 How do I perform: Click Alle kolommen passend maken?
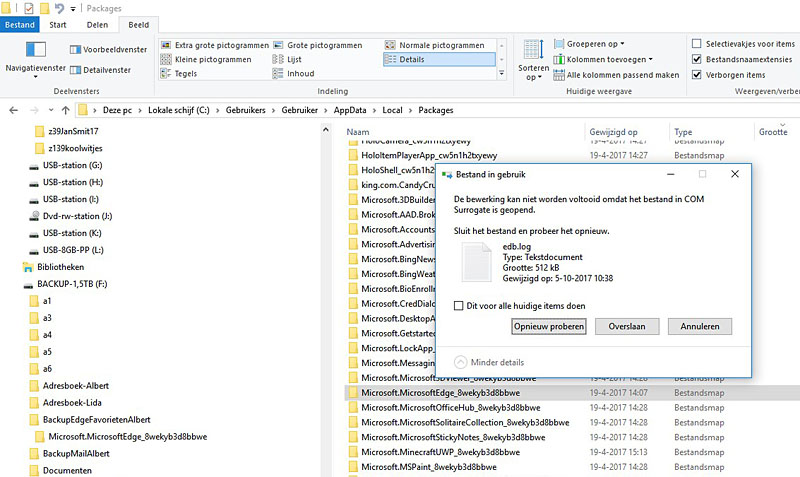point(616,75)
